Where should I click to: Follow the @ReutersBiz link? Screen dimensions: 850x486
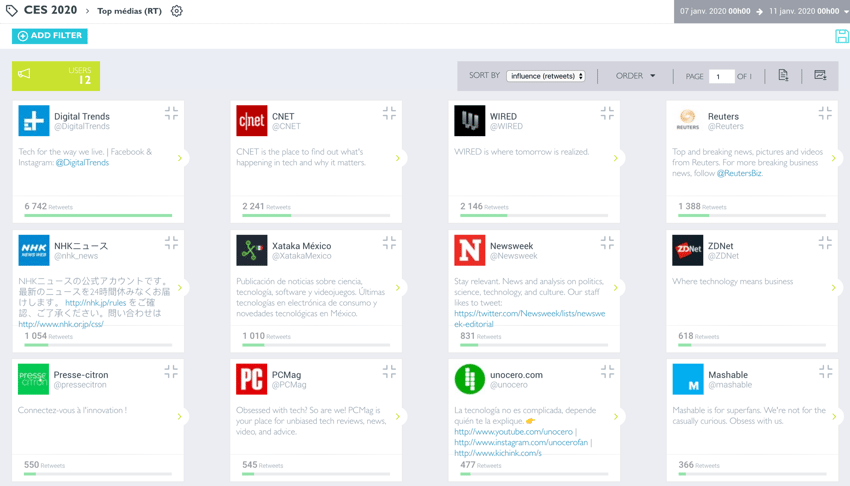tap(738, 173)
